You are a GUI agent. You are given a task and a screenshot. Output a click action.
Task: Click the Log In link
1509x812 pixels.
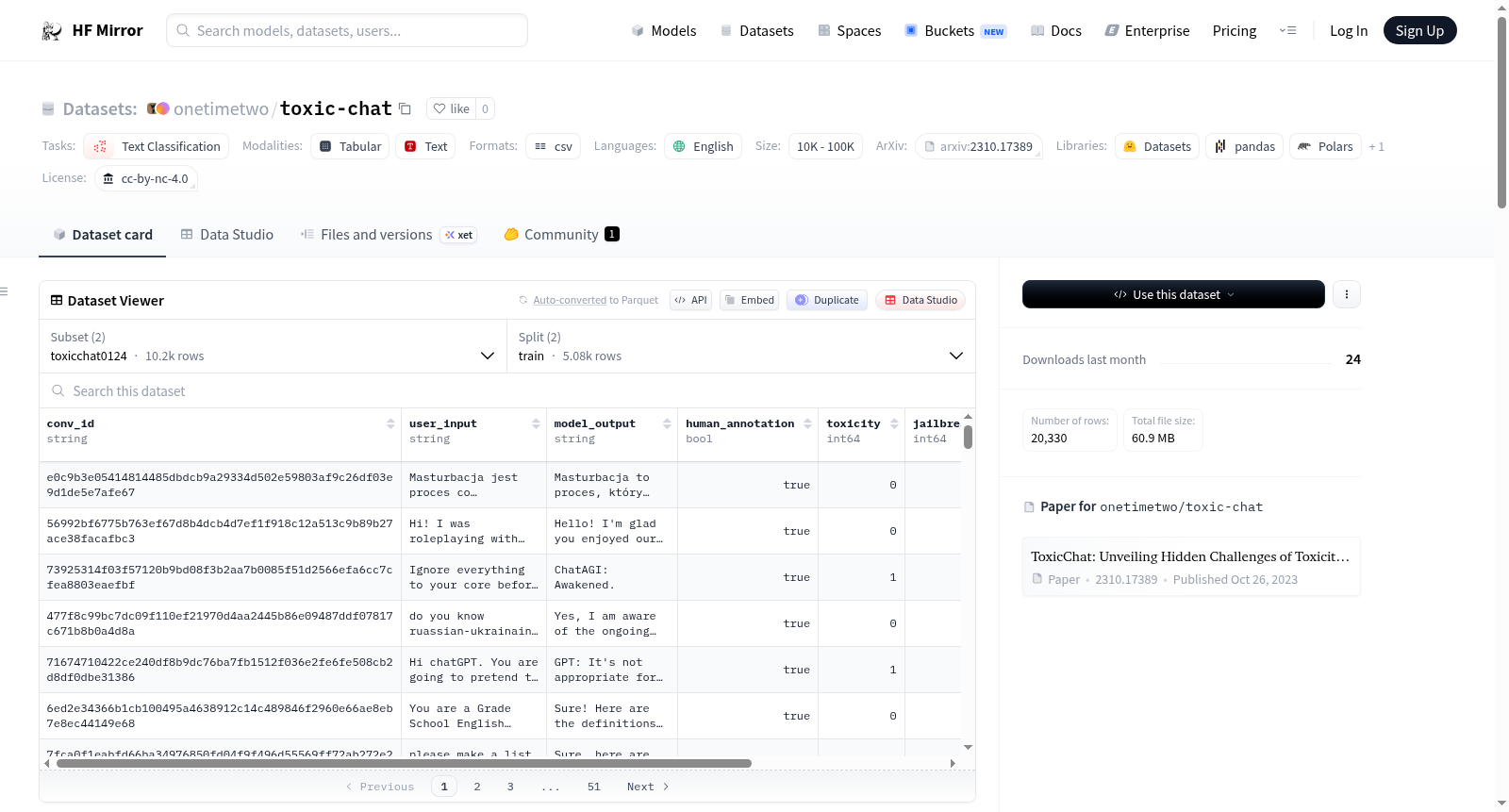click(1349, 30)
